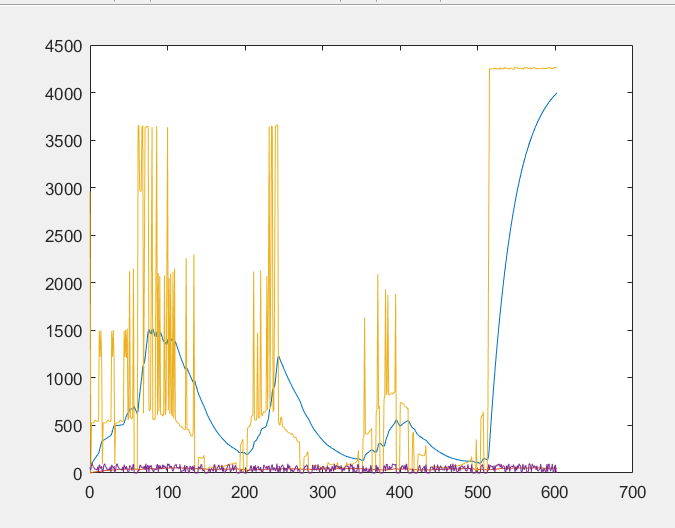675x528 pixels.
Task: Select the blue curve peak near x=240
Action: [278, 356]
